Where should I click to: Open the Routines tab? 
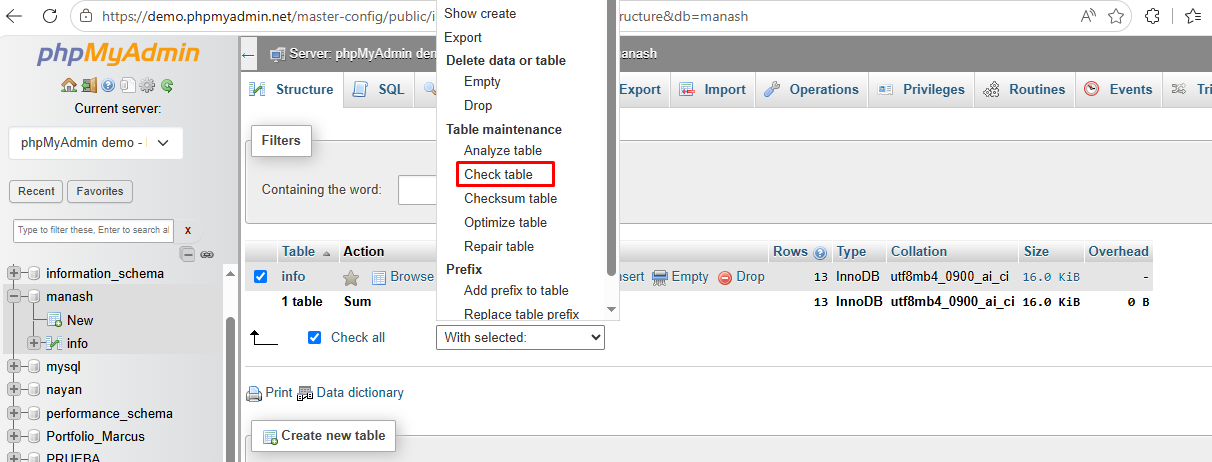pos(1025,89)
